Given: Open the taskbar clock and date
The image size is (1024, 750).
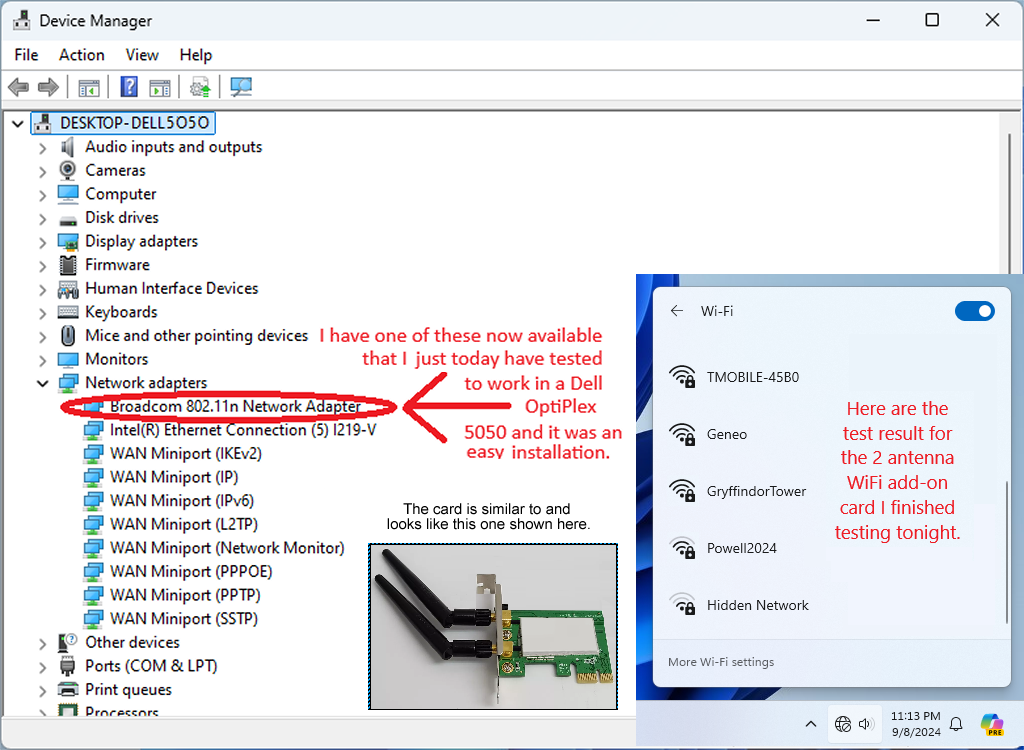Looking at the screenshot, I should point(916,724).
